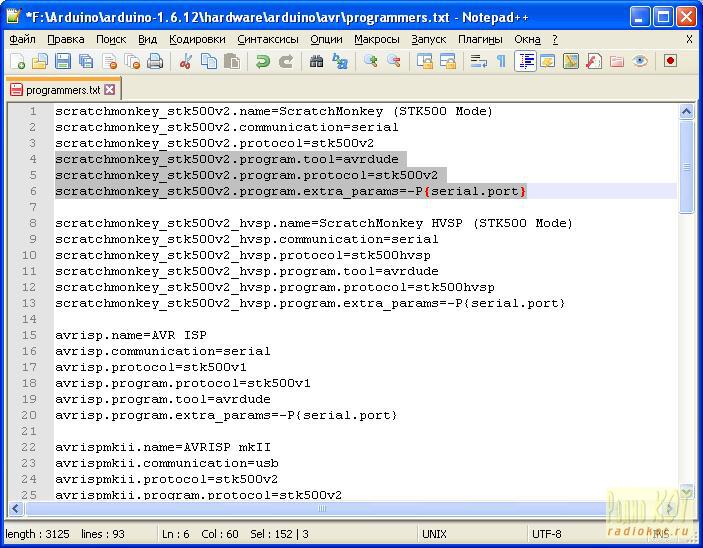Open the Синтаксисы menu
703x548 pixels.
(x=268, y=39)
